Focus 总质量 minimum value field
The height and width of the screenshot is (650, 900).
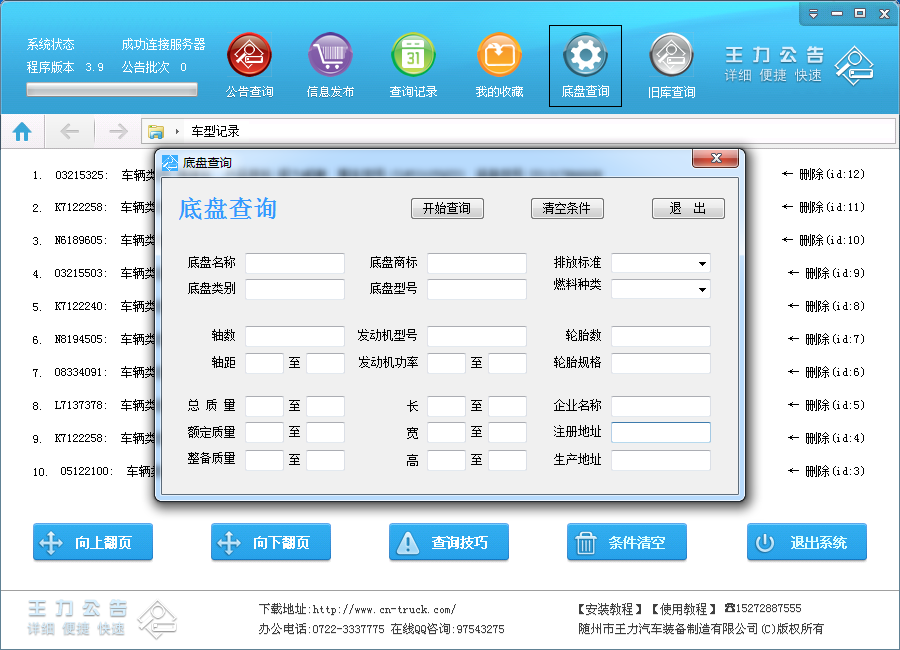point(265,407)
